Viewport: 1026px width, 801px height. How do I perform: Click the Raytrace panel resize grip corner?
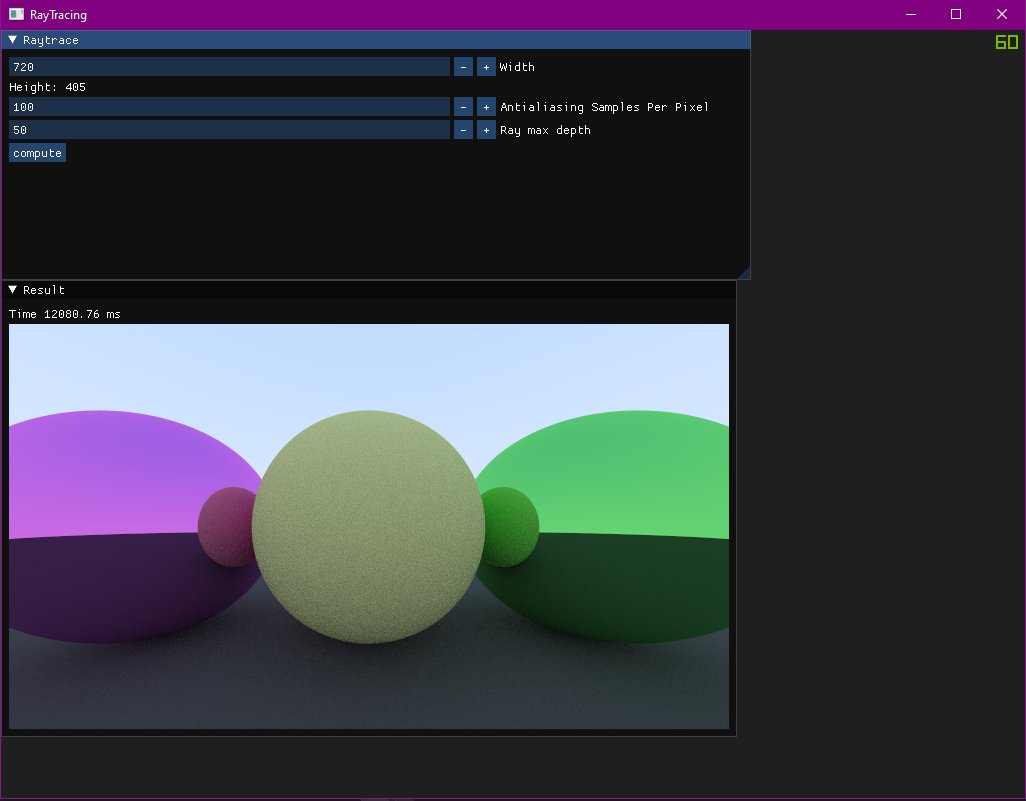(744, 273)
